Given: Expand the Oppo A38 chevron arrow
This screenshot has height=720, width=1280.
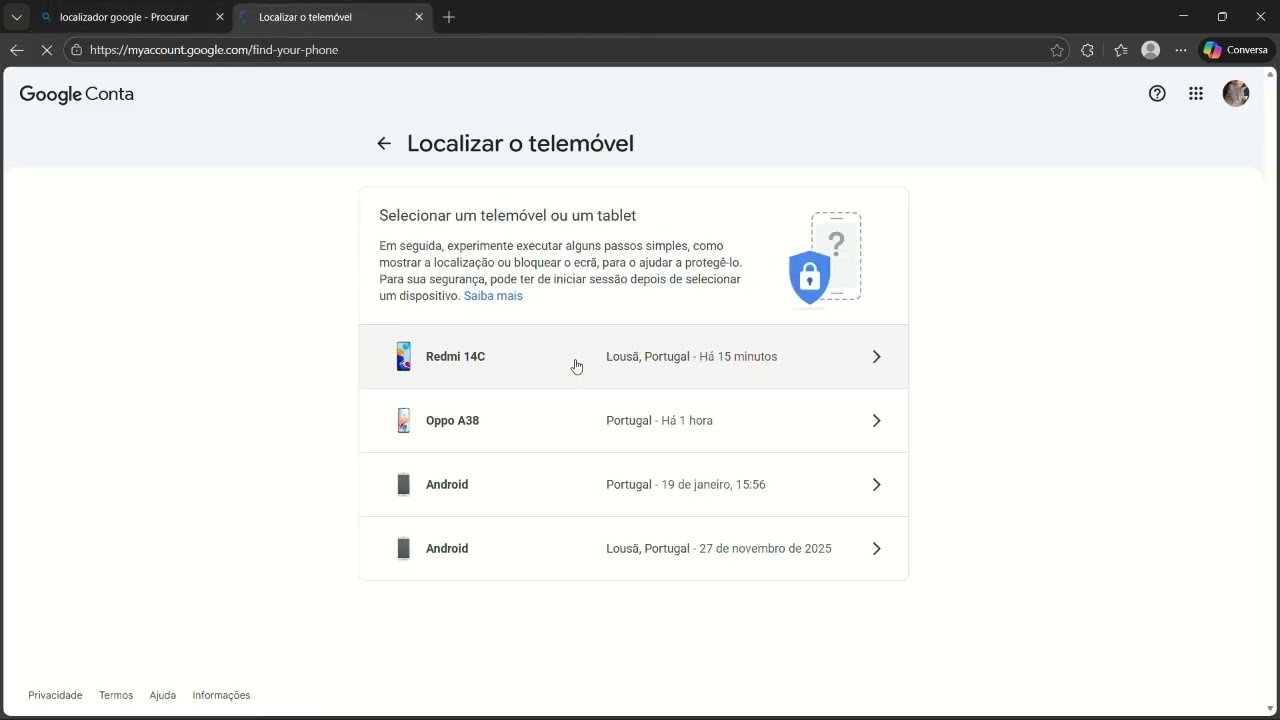Looking at the screenshot, I should (876, 421).
